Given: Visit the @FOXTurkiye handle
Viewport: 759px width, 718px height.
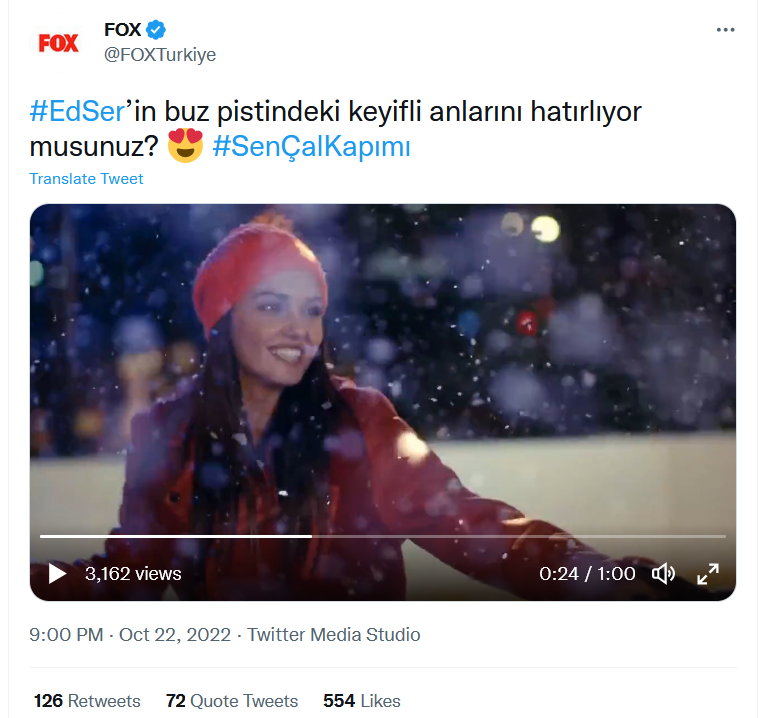Looking at the screenshot, I should (160, 54).
